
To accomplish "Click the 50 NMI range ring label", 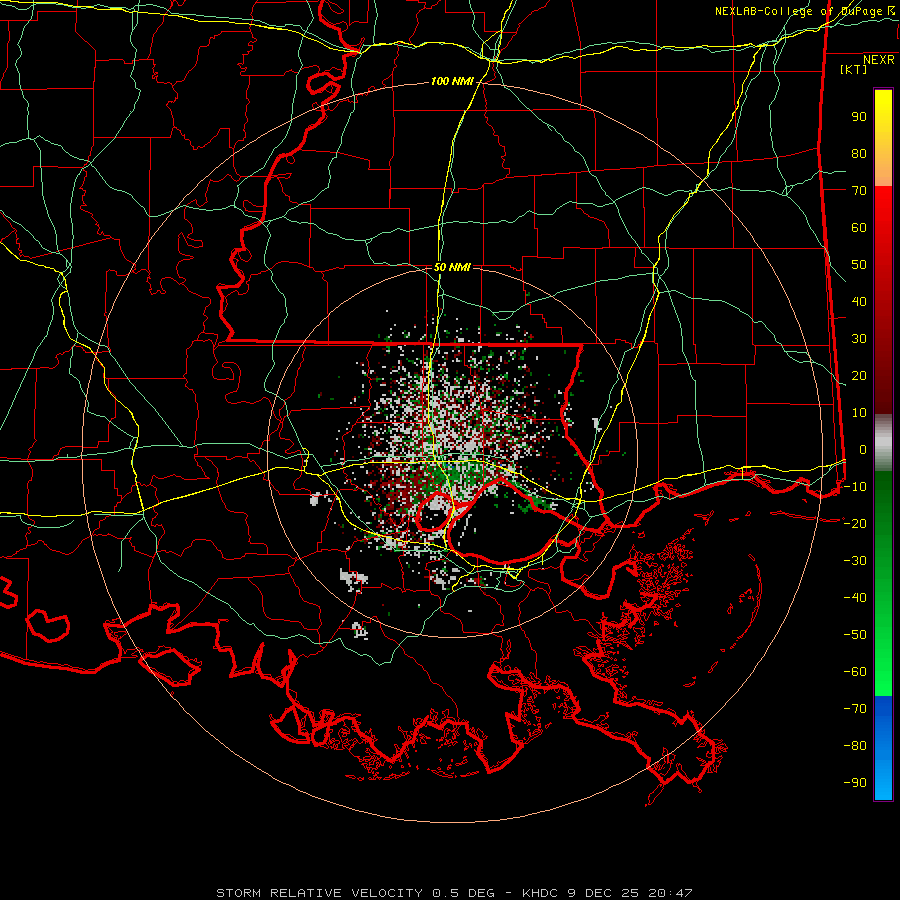I will pyautogui.click(x=452, y=267).
